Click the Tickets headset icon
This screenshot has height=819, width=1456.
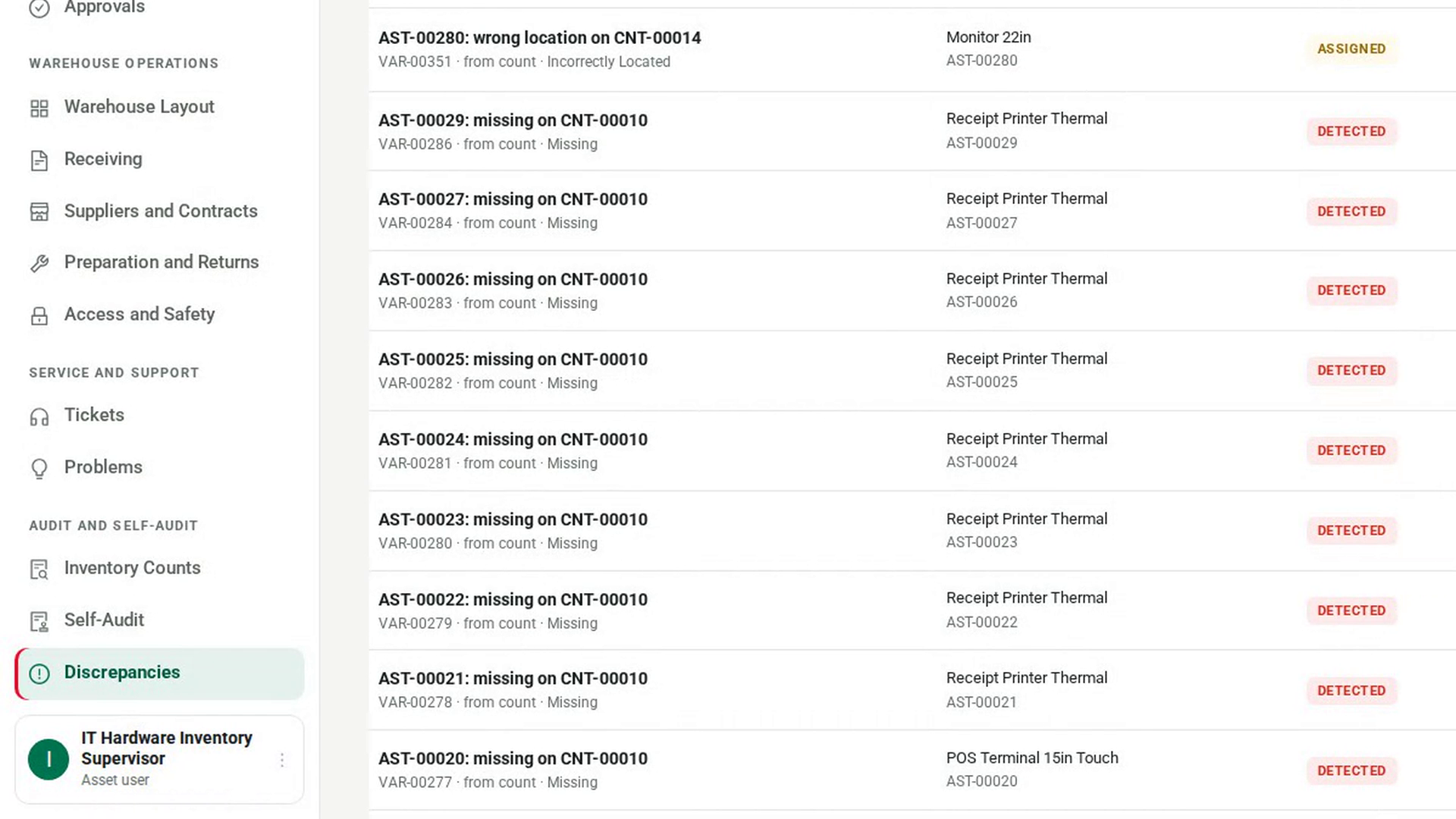39,416
